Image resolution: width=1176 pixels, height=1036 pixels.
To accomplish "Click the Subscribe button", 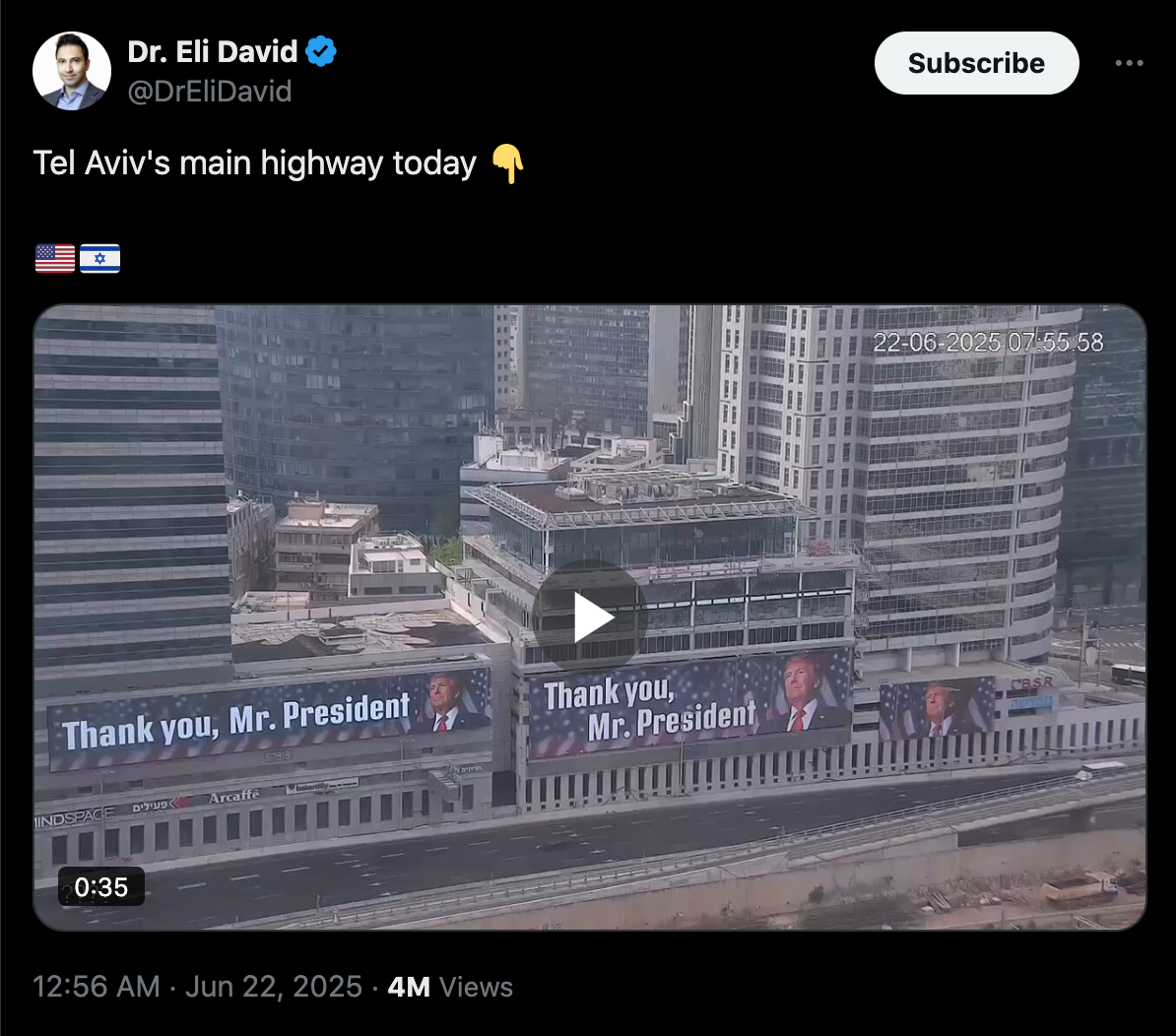I will (976, 63).
